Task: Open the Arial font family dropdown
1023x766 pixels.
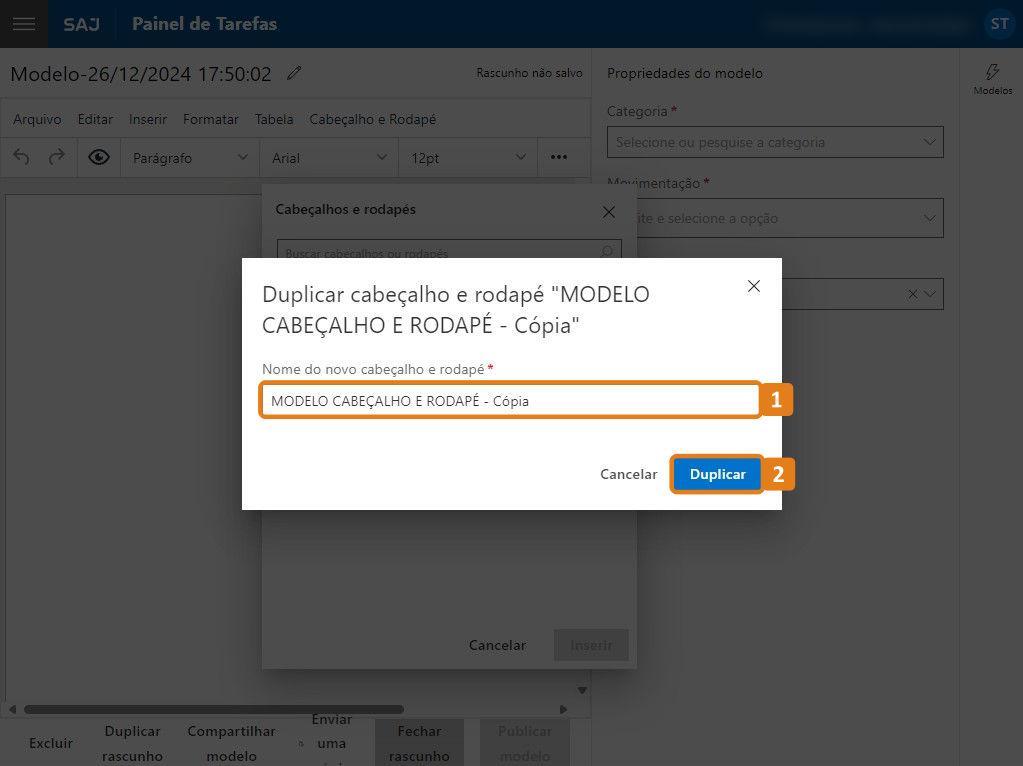Action: pyautogui.click(x=330, y=157)
